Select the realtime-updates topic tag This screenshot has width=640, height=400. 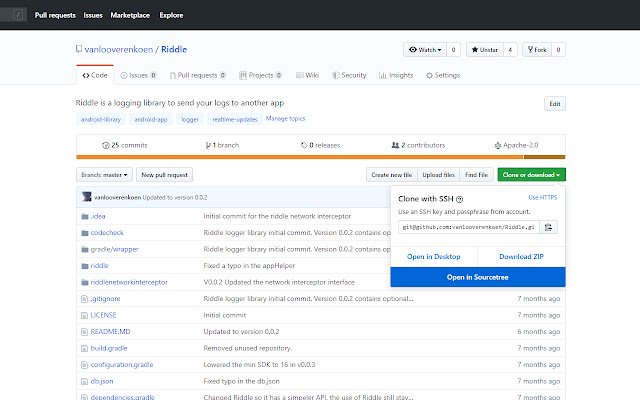coord(235,119)
